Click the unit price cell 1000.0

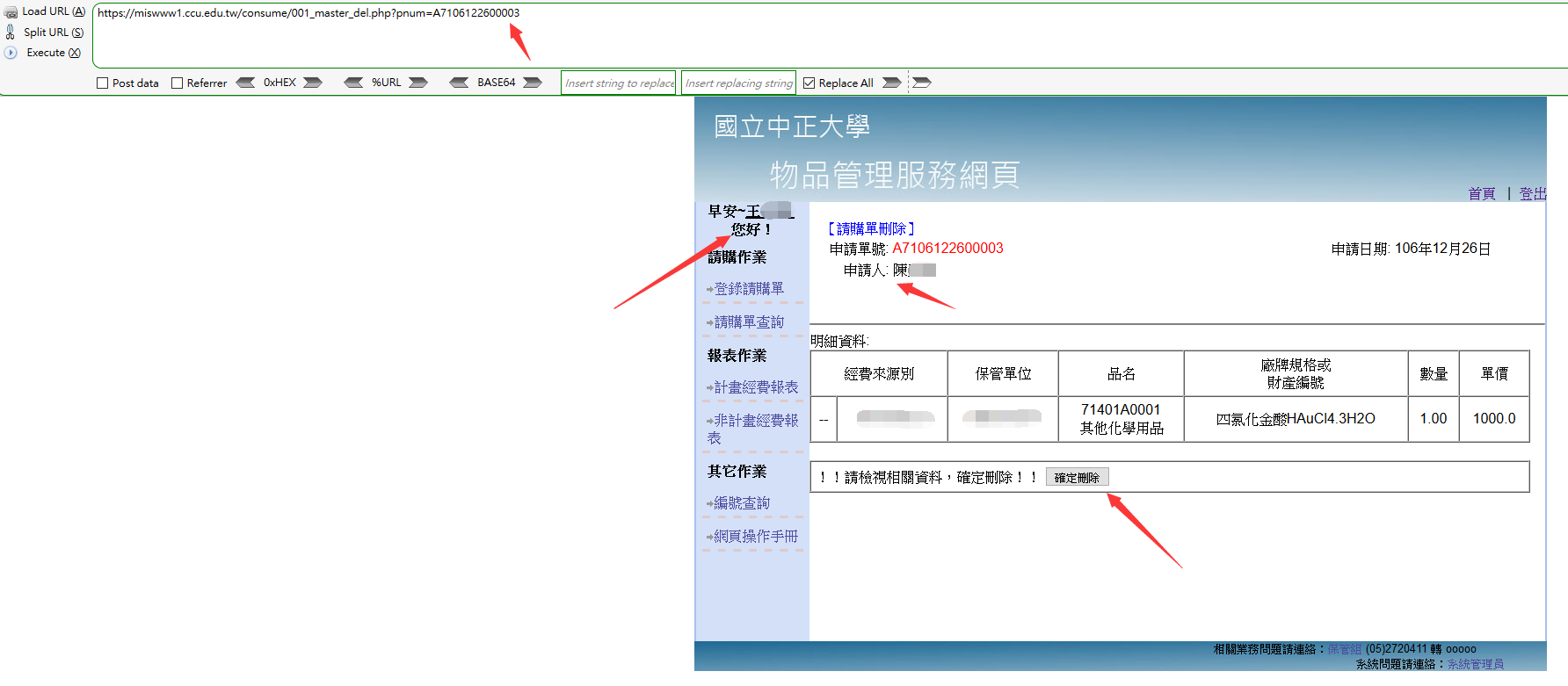pyautogui.click(x=1494, y=419)
